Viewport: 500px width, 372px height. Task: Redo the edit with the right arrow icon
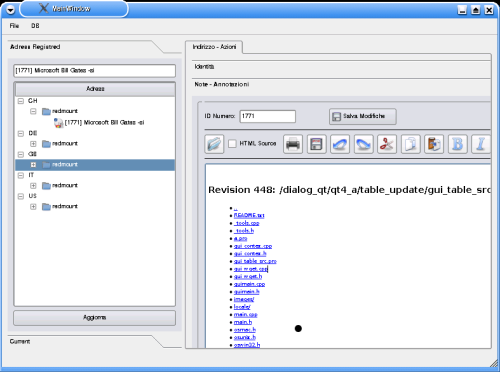364,144
